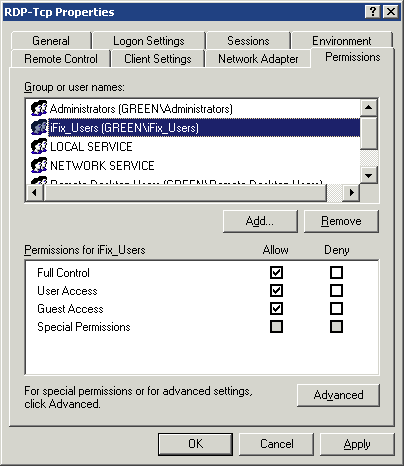Click the NETWORK SERVICE user icon
404x466 pixels.
click(39, 165)
